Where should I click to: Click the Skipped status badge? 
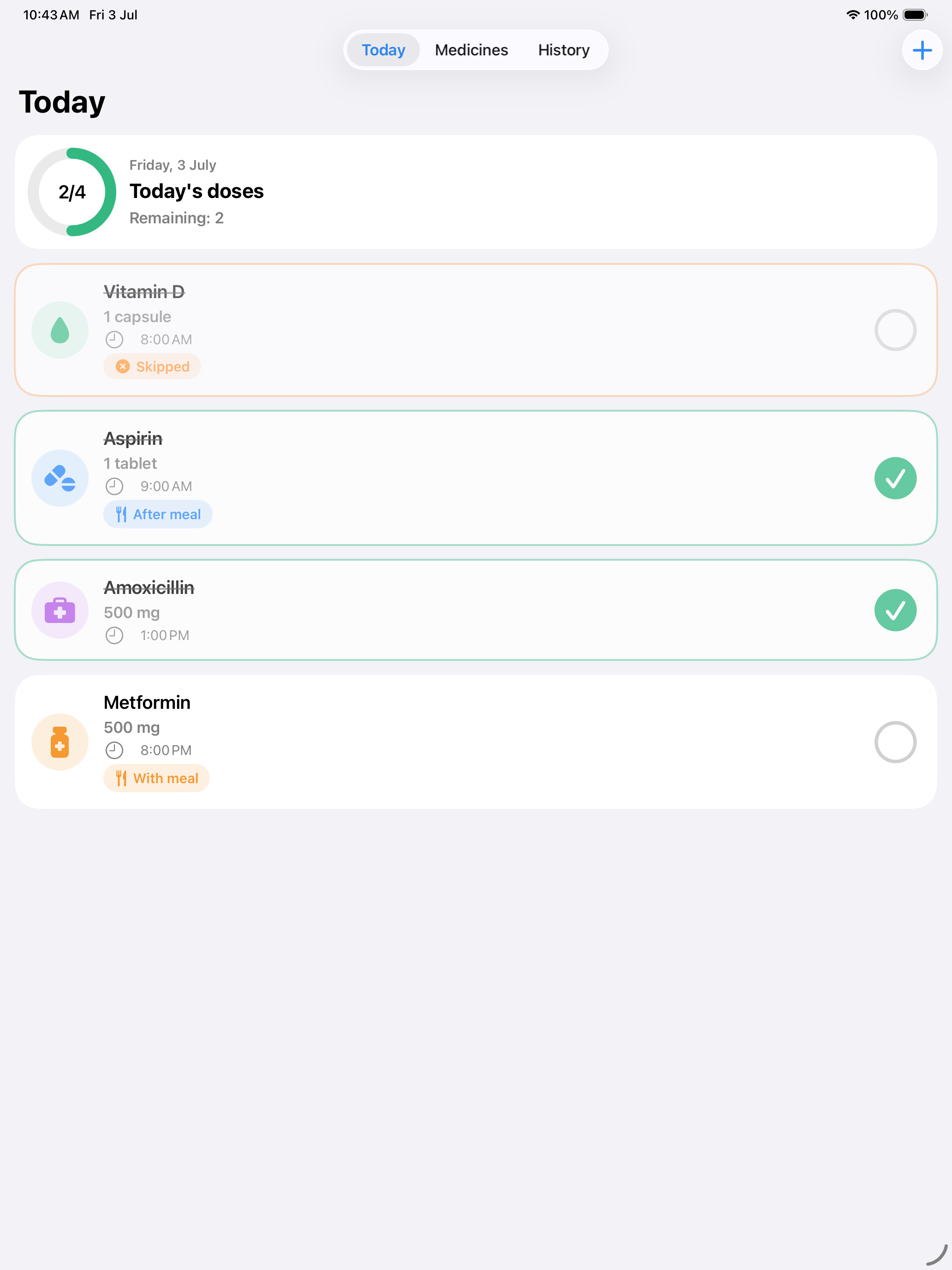[152, 366]
